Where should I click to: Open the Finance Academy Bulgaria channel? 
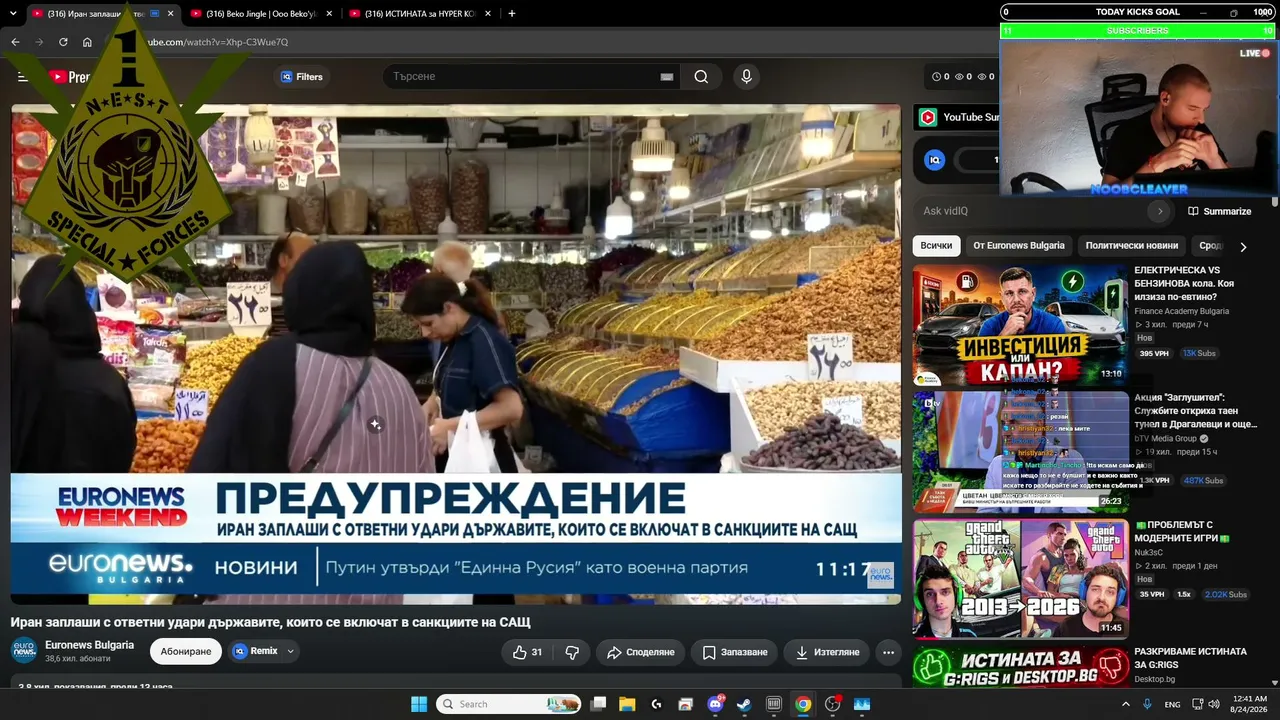(1181, 311)
